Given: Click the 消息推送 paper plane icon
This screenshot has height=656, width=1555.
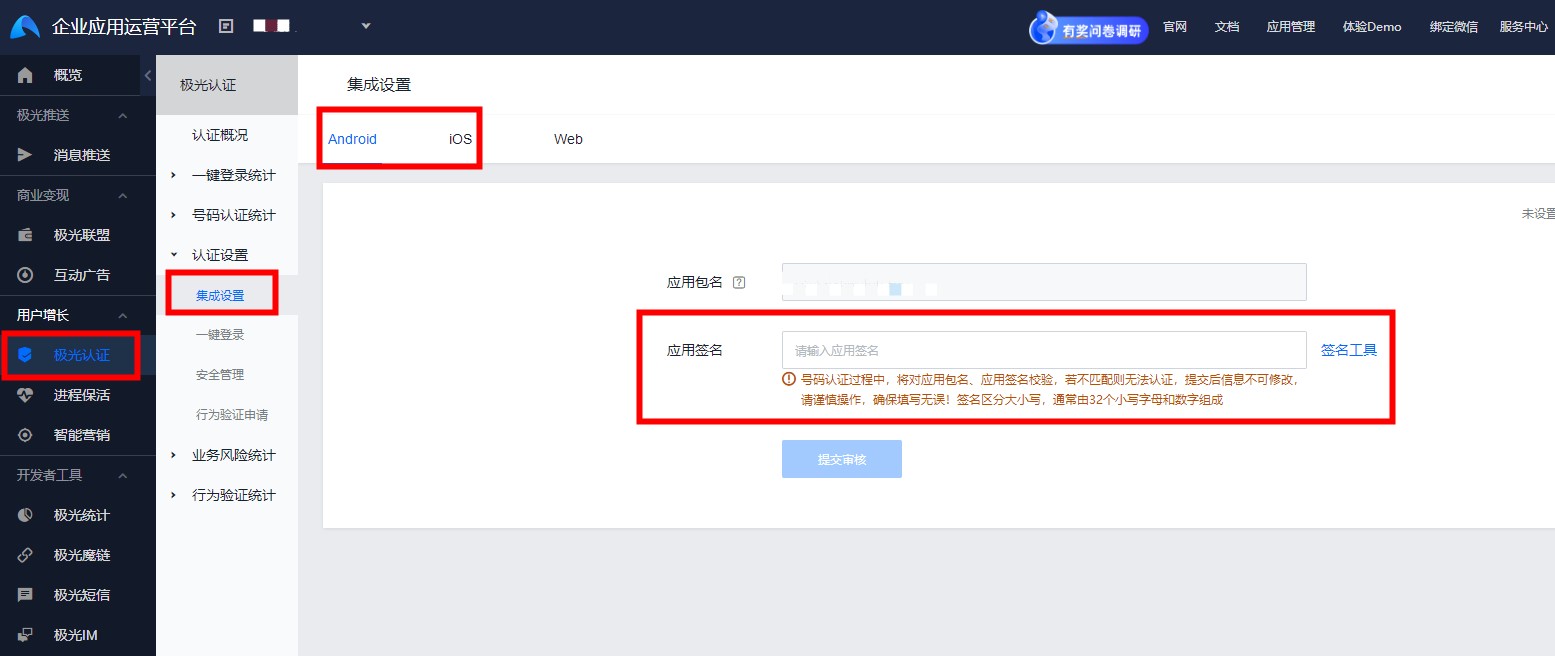Looking at the screenshot, I should click(26, 155).
